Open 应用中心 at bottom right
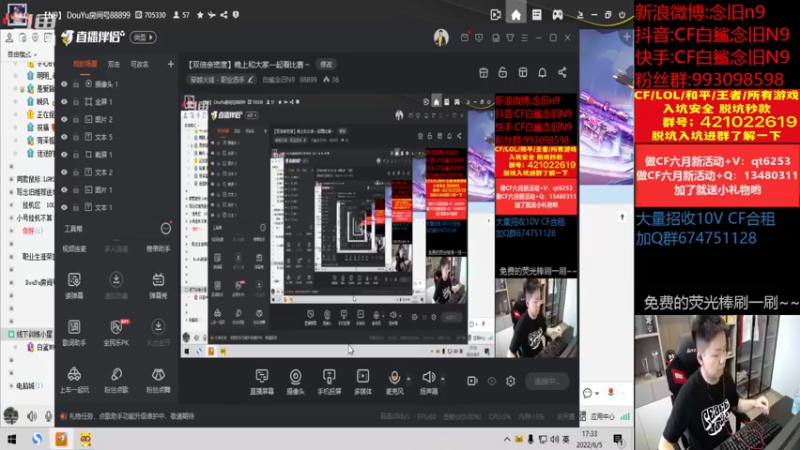The height and width of the screenshot is (450, 800). [x=603, y=416]
